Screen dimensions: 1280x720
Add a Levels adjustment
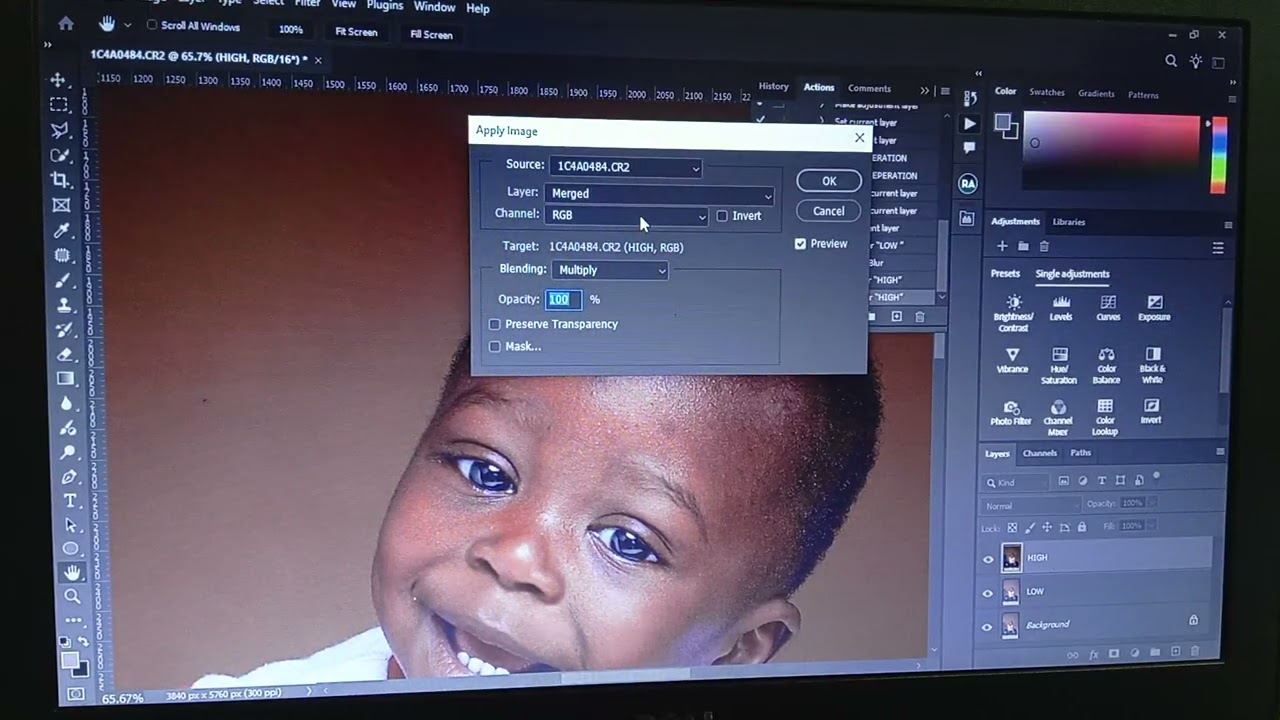click(1061, 308)
